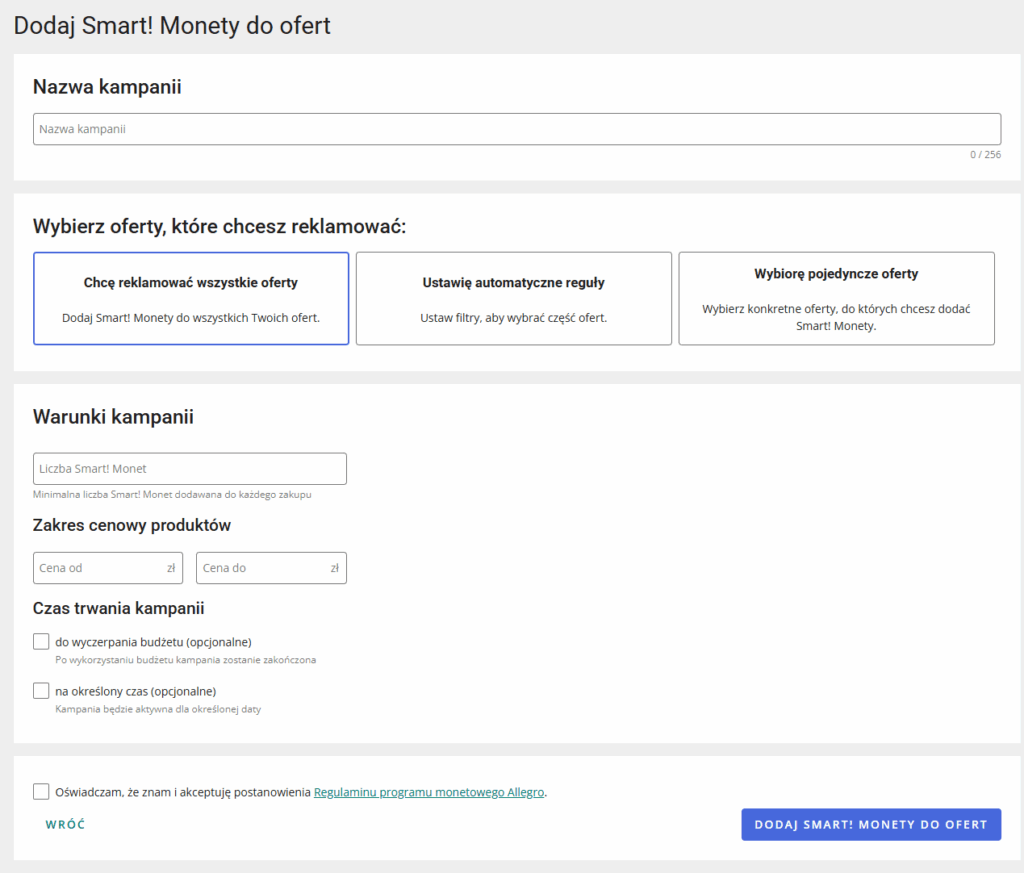Click the 'Warunki kampanii' section heading
1024x873 pixels.
[113, 417]
